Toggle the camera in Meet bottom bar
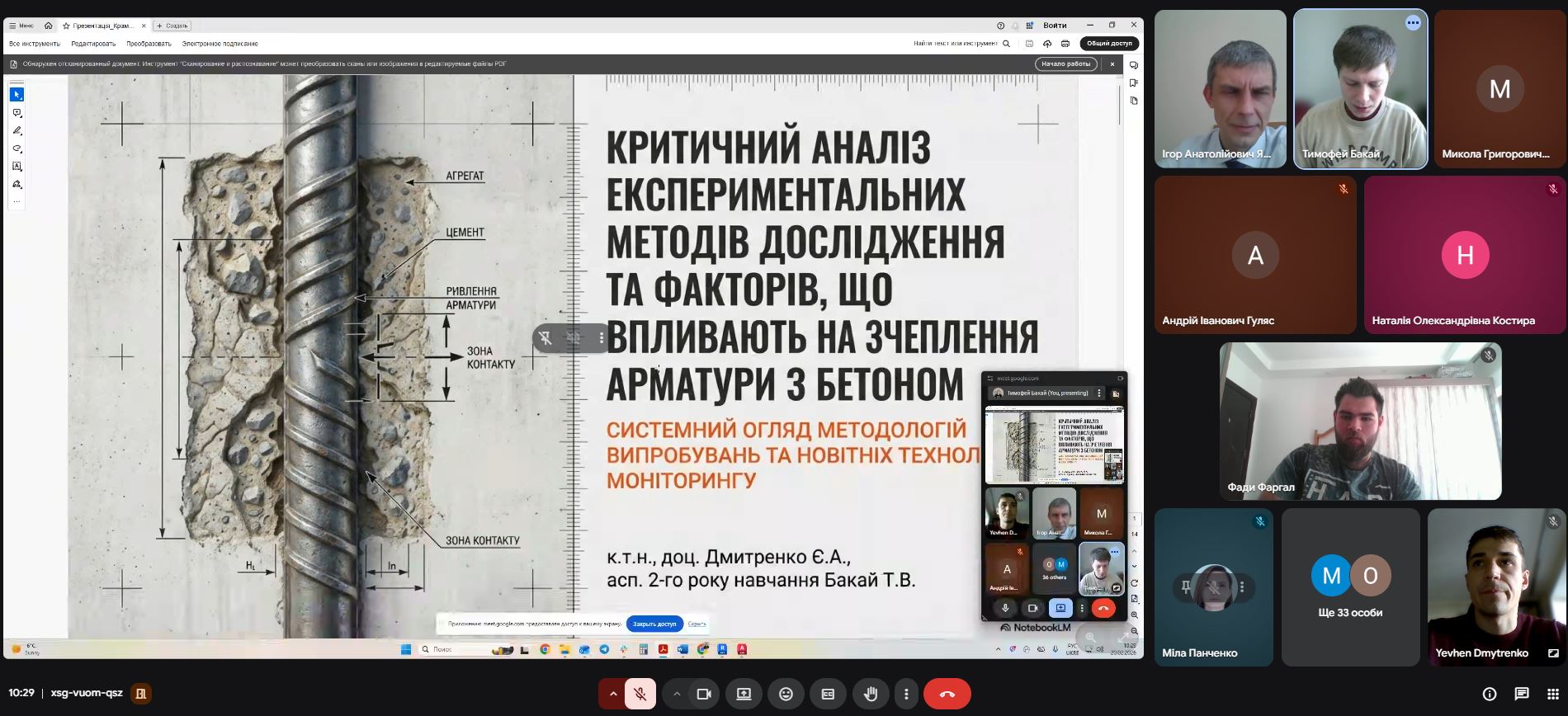The image size is (1568, 716). 704,694
